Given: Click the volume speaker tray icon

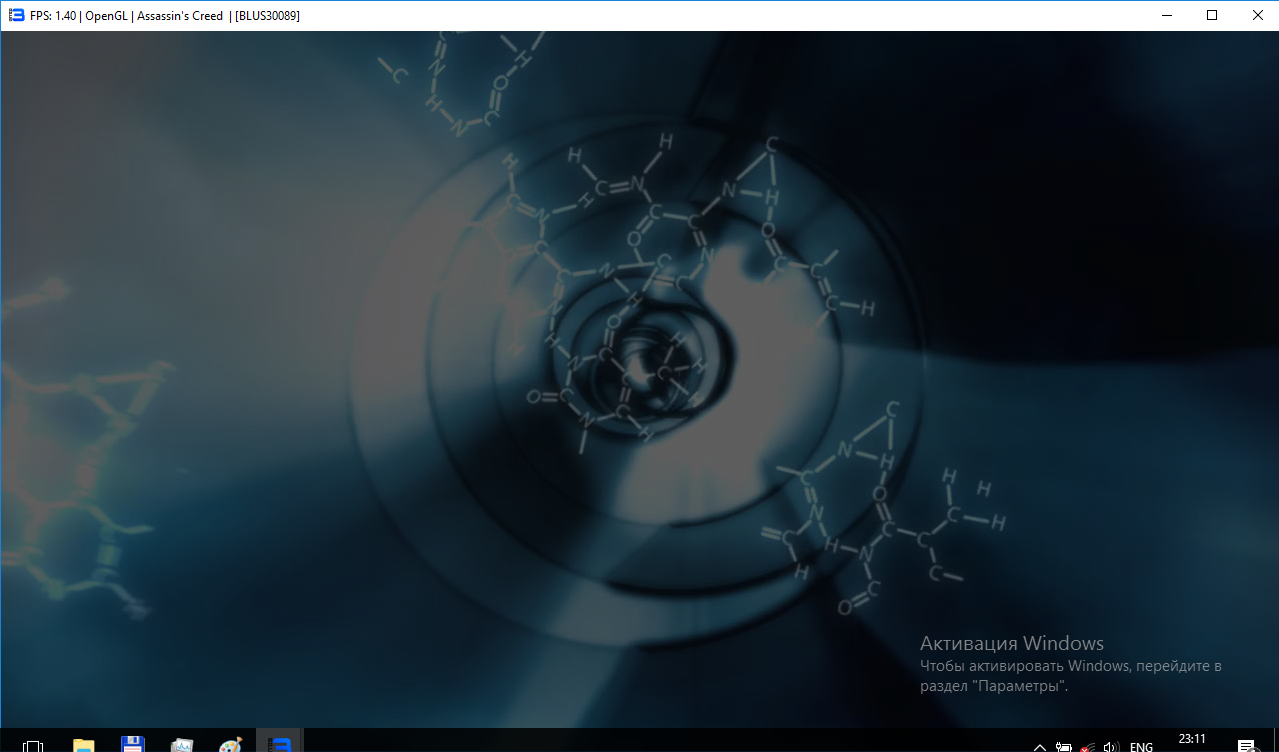Looking at the screenshot, I should 1110,746.
